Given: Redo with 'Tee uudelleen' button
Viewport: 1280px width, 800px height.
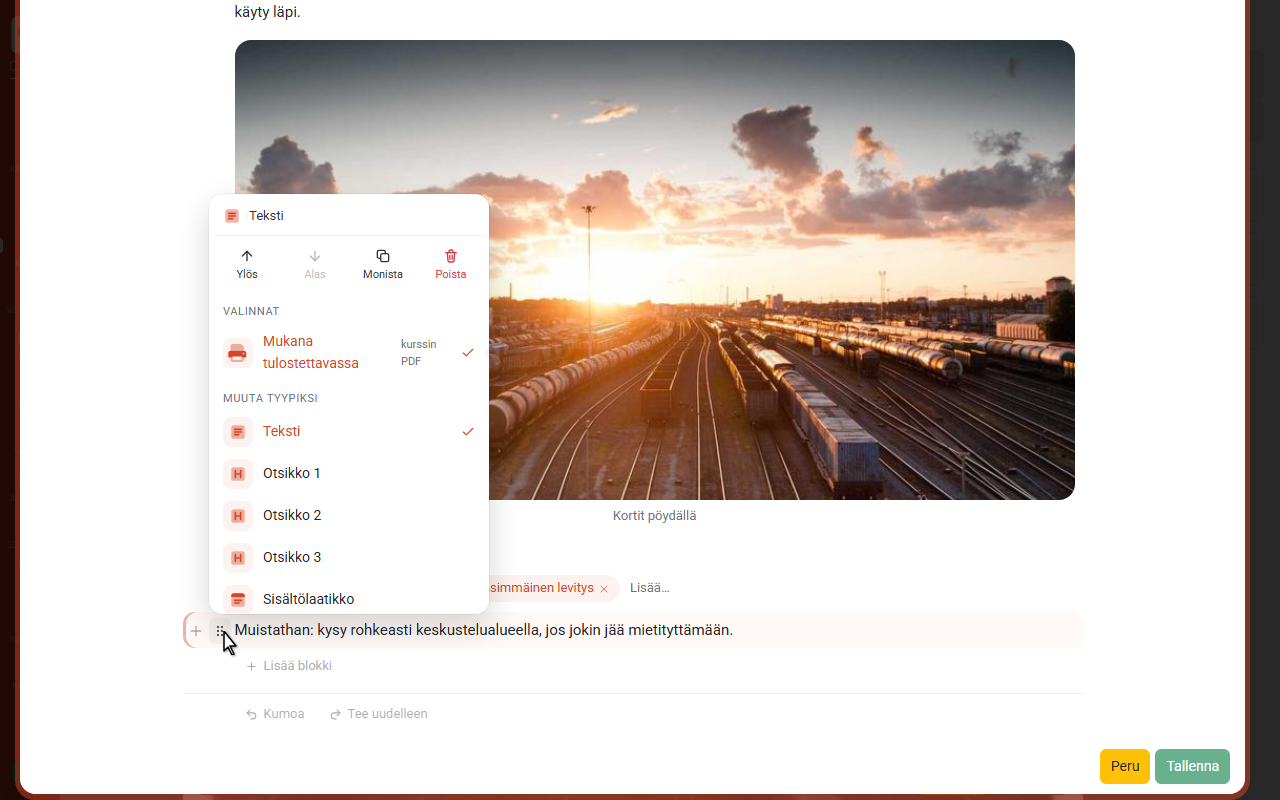Looking at the screenshot, I should point(379,714).
